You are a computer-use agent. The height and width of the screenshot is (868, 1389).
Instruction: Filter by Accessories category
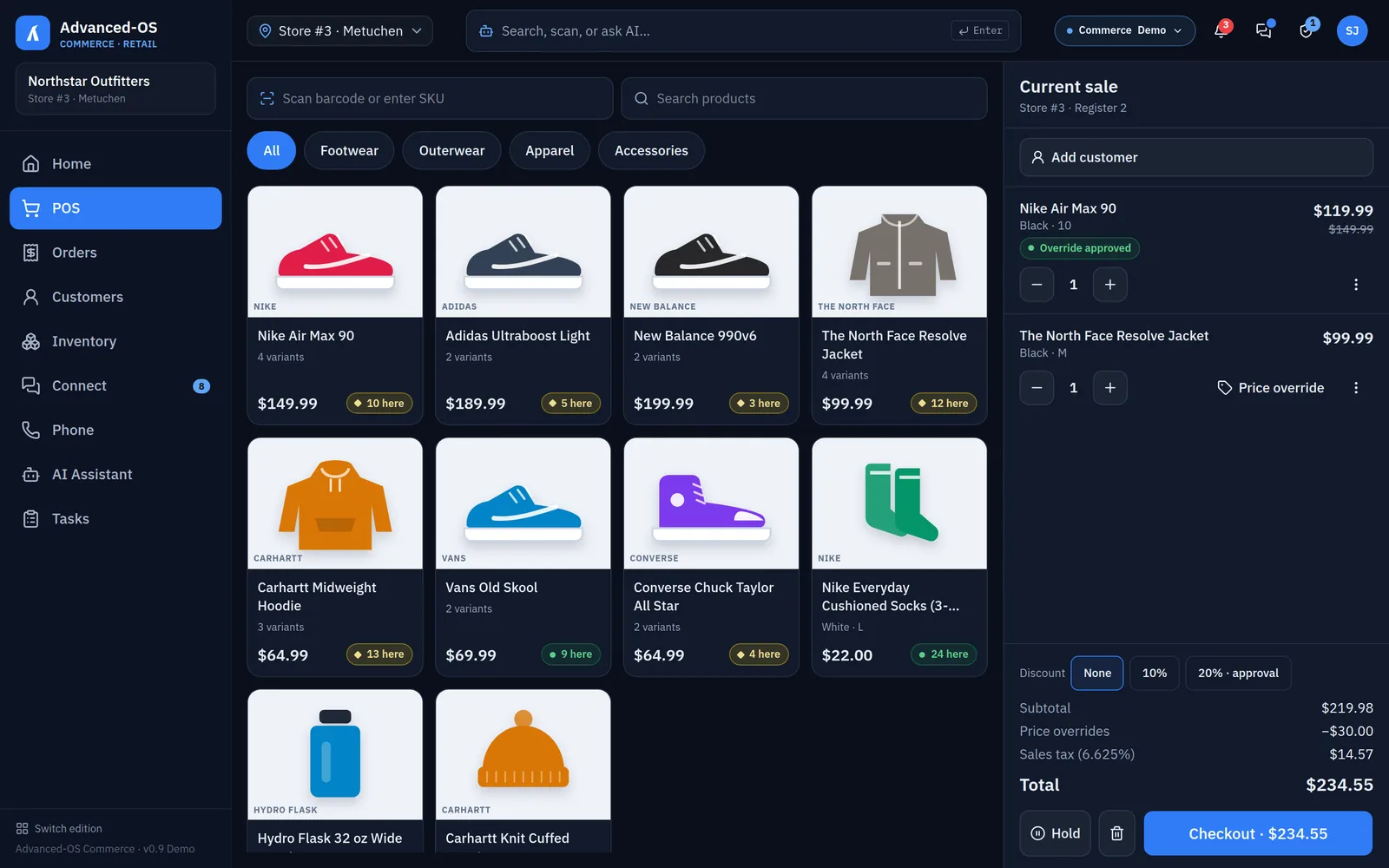tap(651, 151)
